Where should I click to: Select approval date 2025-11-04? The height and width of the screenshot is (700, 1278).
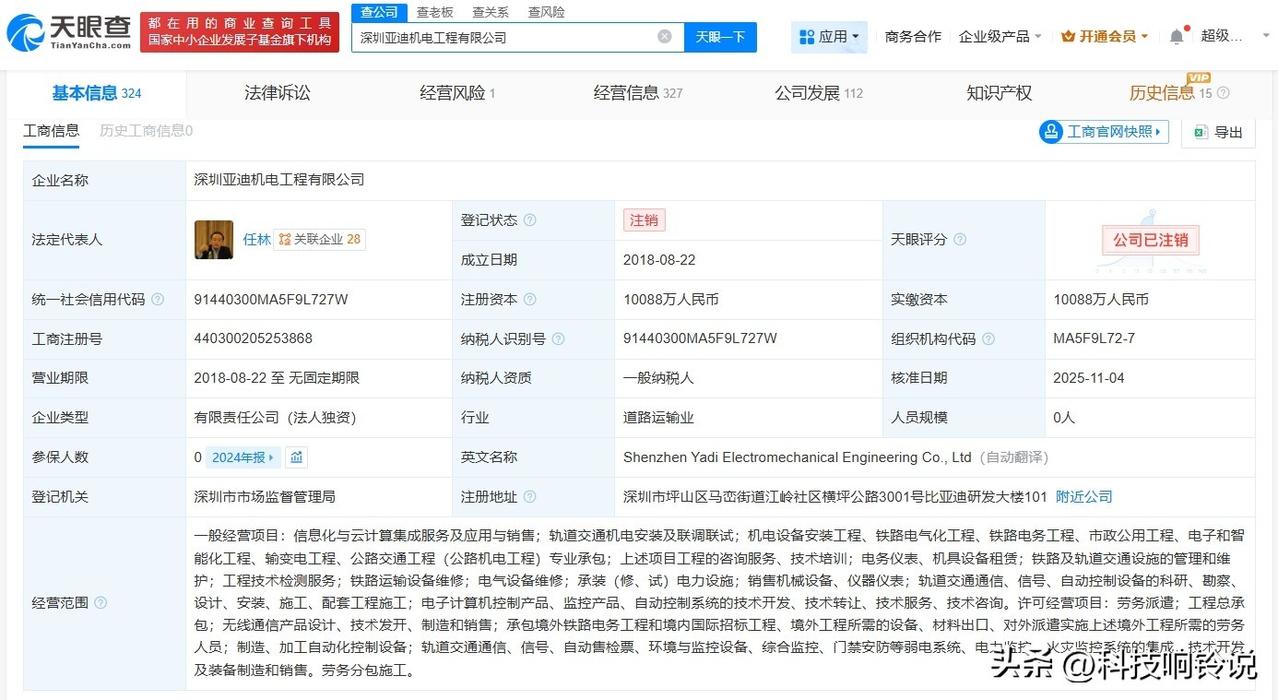(1089, 378)
